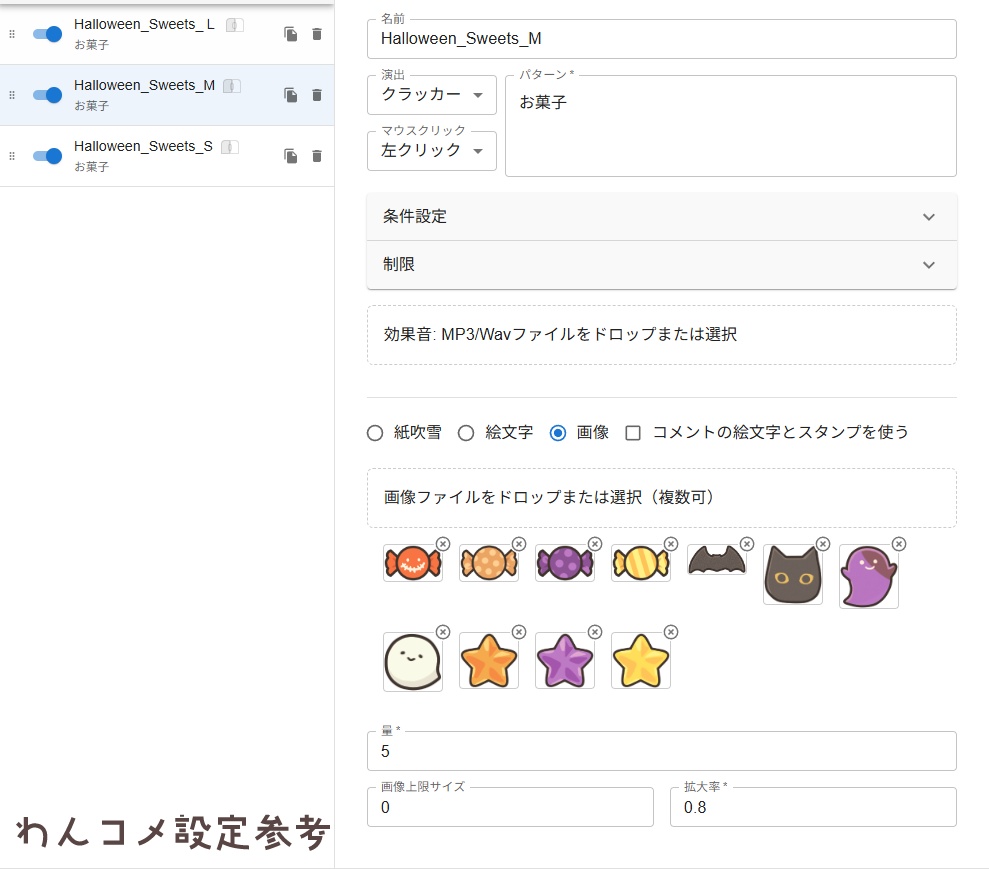
Task: Delete the Halloween_Sweets_M effect
Action: [x=317, y=95]
